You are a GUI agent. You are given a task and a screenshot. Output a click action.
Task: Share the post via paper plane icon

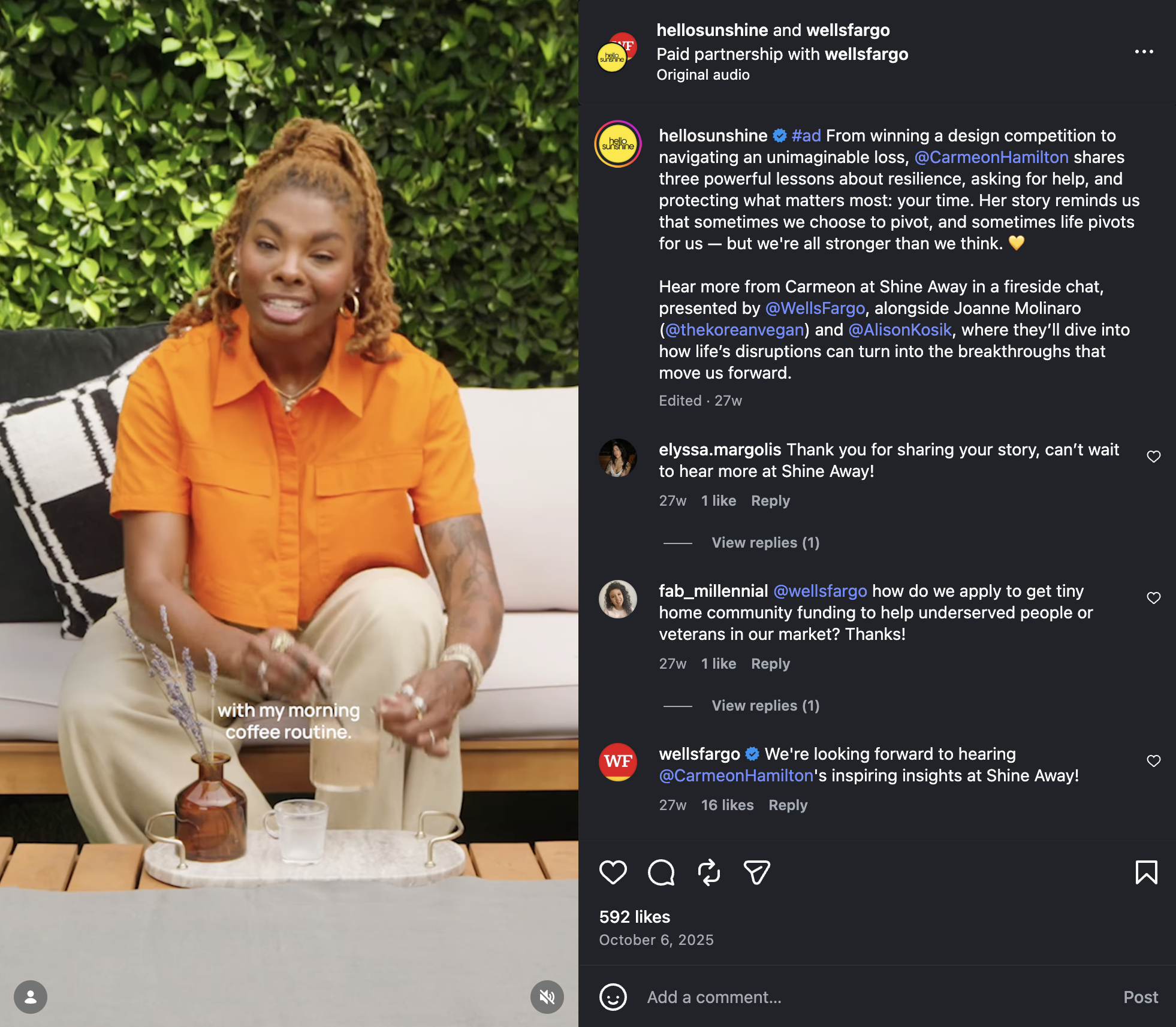tap(756, 872)
